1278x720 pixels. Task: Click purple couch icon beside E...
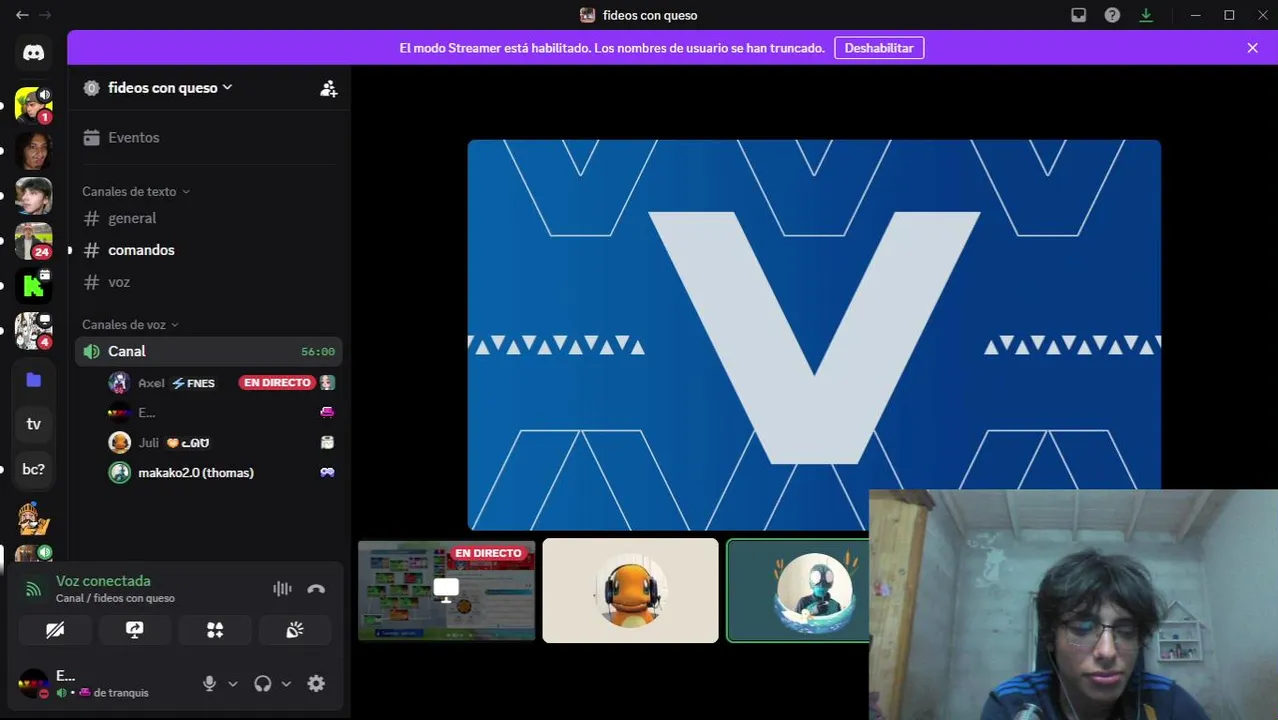tap(327, 412)
